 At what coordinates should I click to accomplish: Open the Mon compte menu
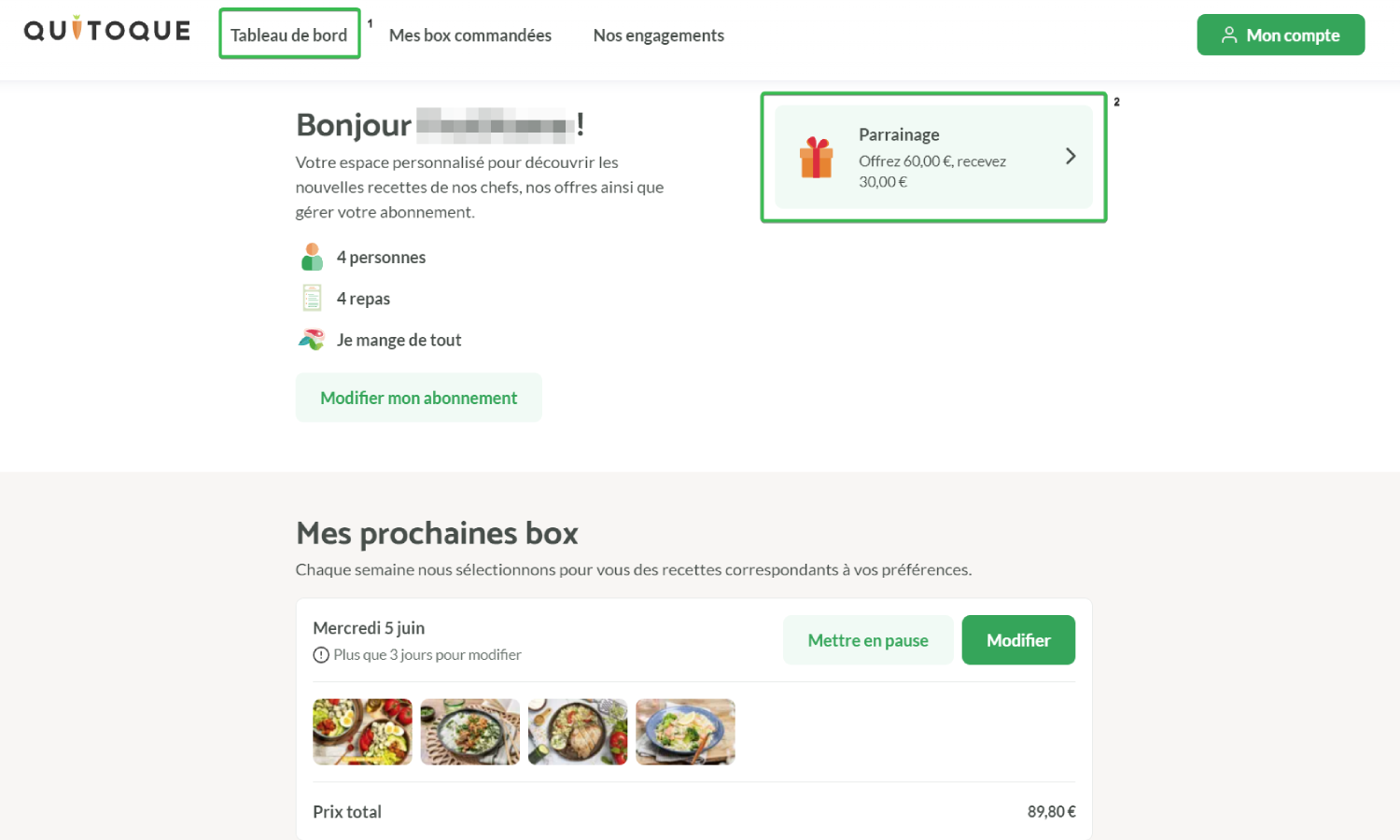coord(1281,35)
